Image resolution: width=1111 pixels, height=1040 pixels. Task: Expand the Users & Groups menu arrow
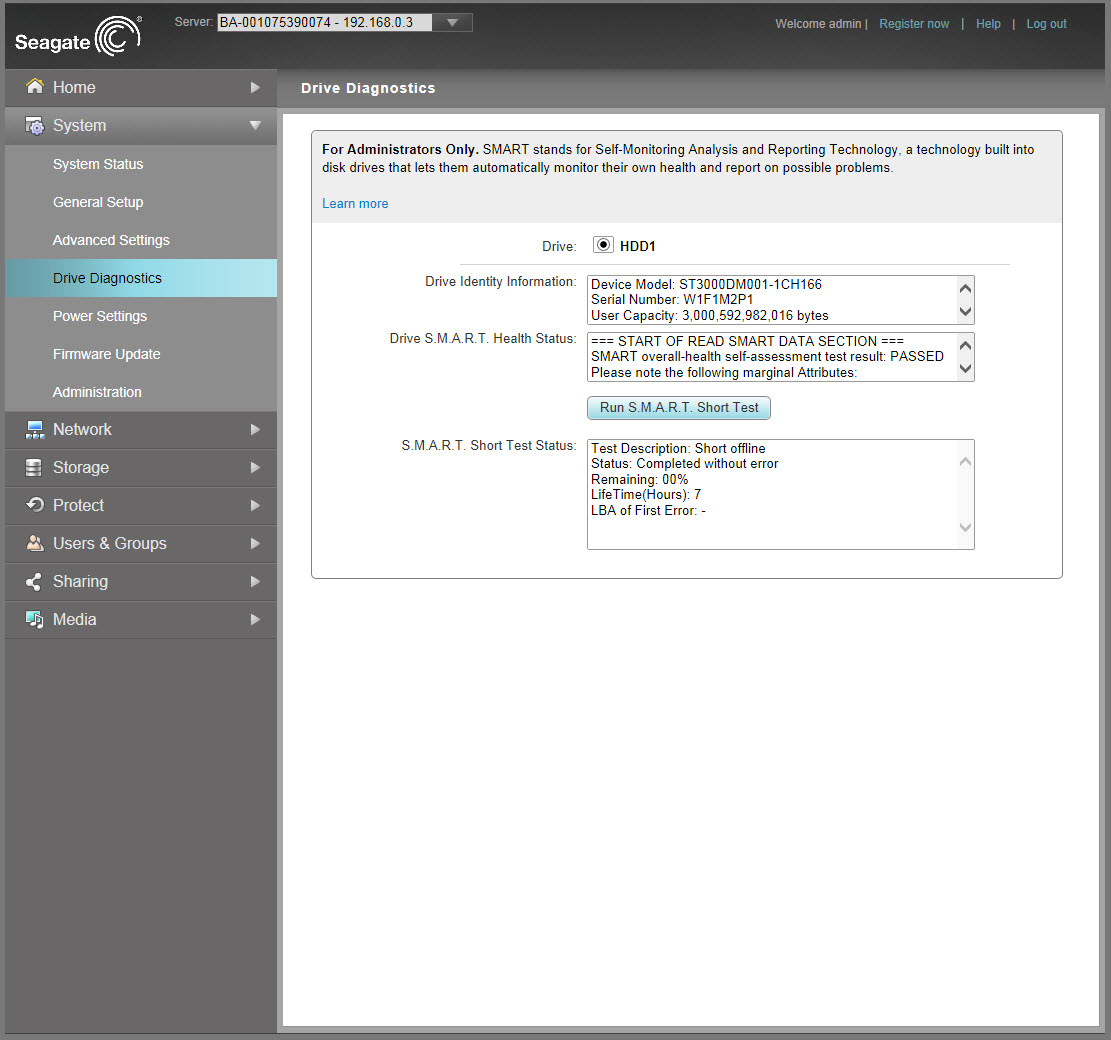coord(255,543)
